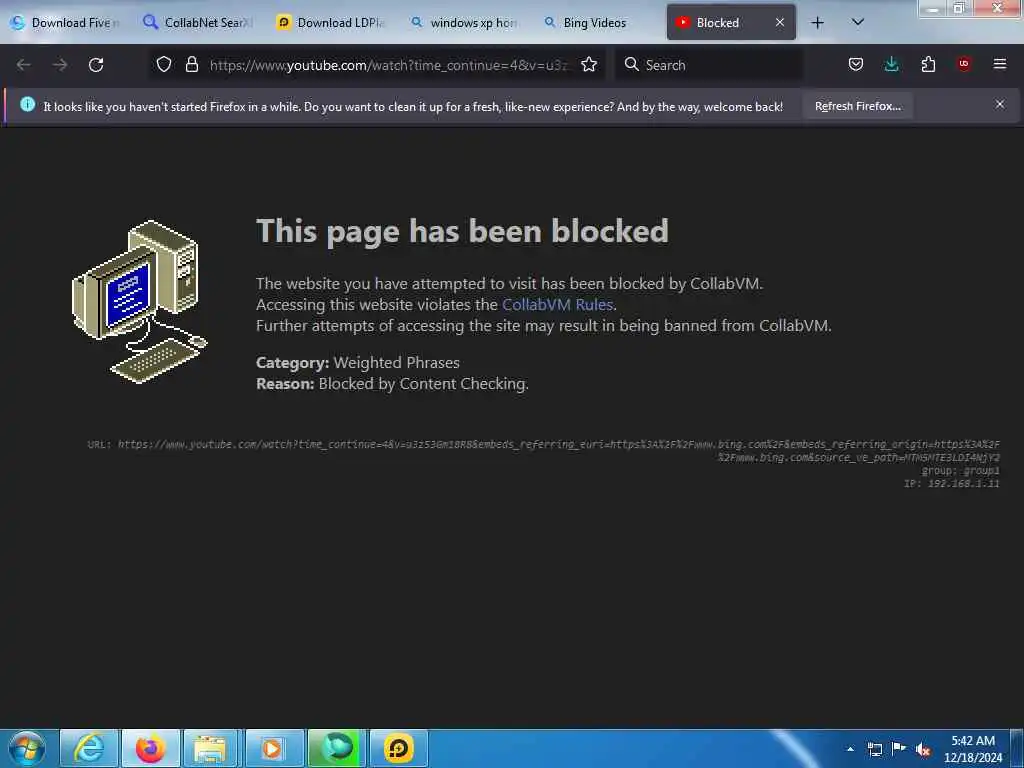Click the This page has been blocked heading

[462, 231]
